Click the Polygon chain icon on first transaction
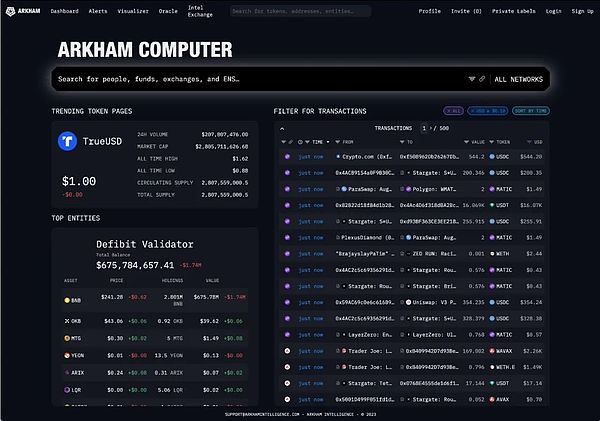This screenshot has height=421, width=600. (287, 157)
